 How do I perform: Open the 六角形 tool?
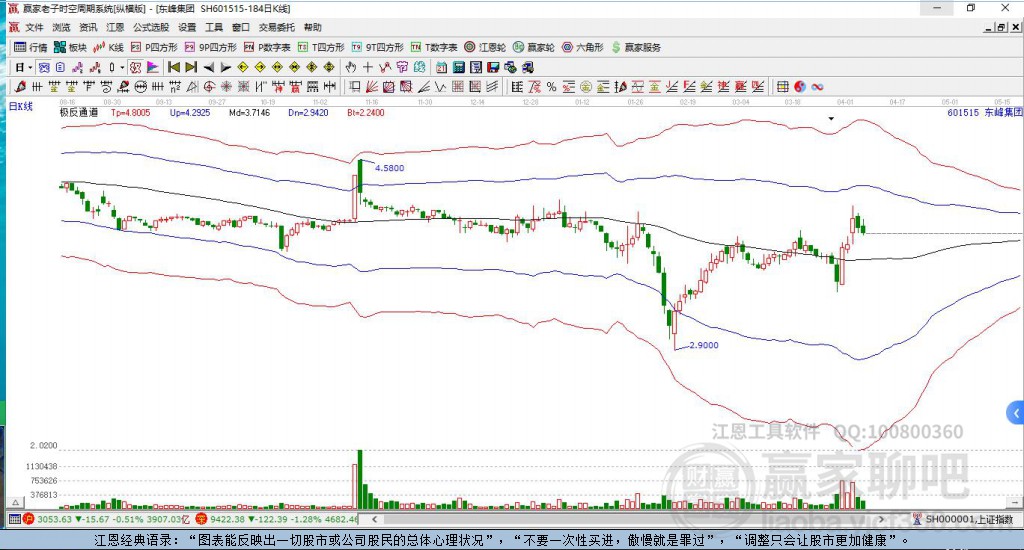tap(583, 47)
